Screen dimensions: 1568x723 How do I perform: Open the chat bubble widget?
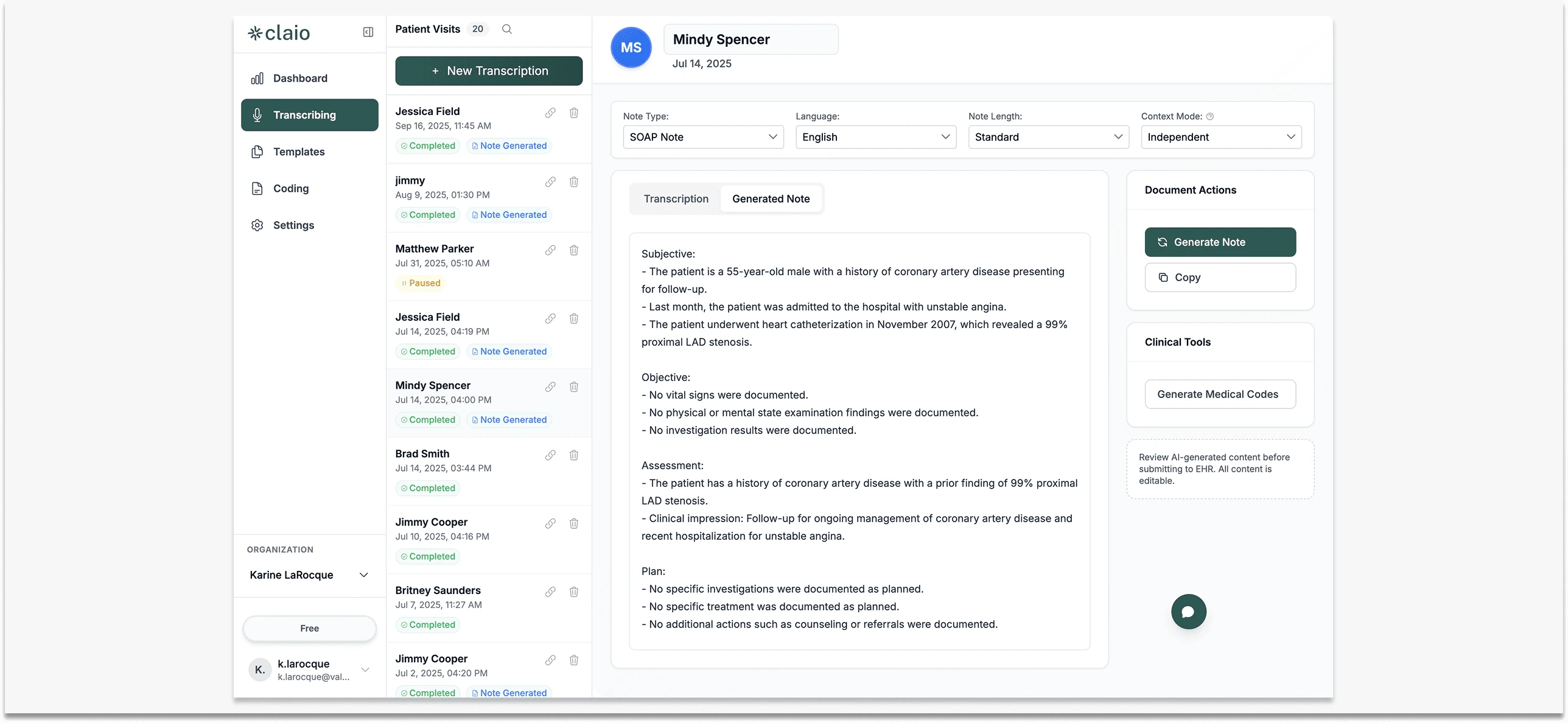click(1188, 612)
